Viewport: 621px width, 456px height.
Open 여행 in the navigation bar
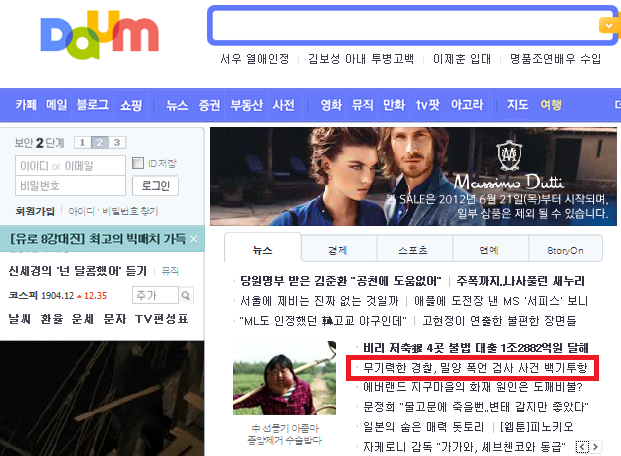click(x=551, y=105)
